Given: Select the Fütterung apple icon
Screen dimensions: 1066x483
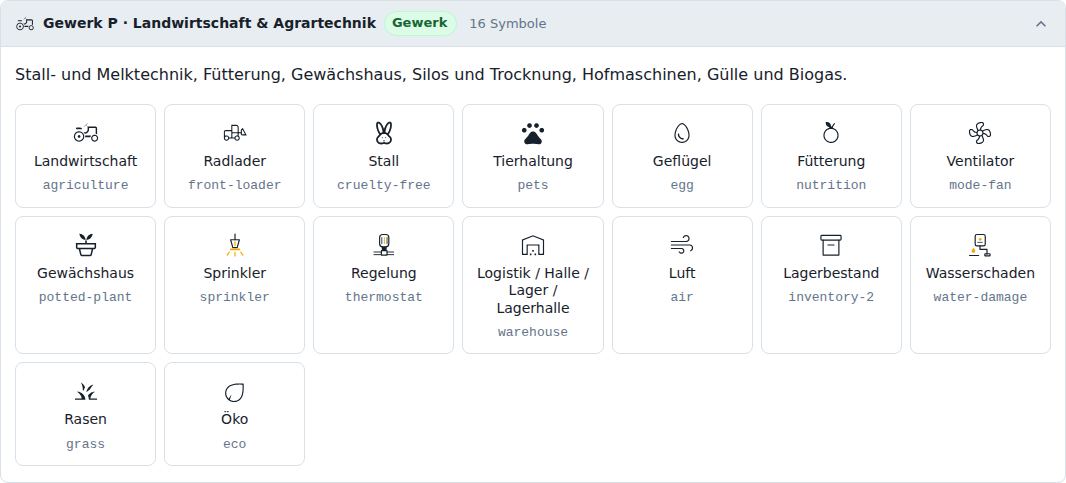Looking at the screenshot, I should pos(831,133).
